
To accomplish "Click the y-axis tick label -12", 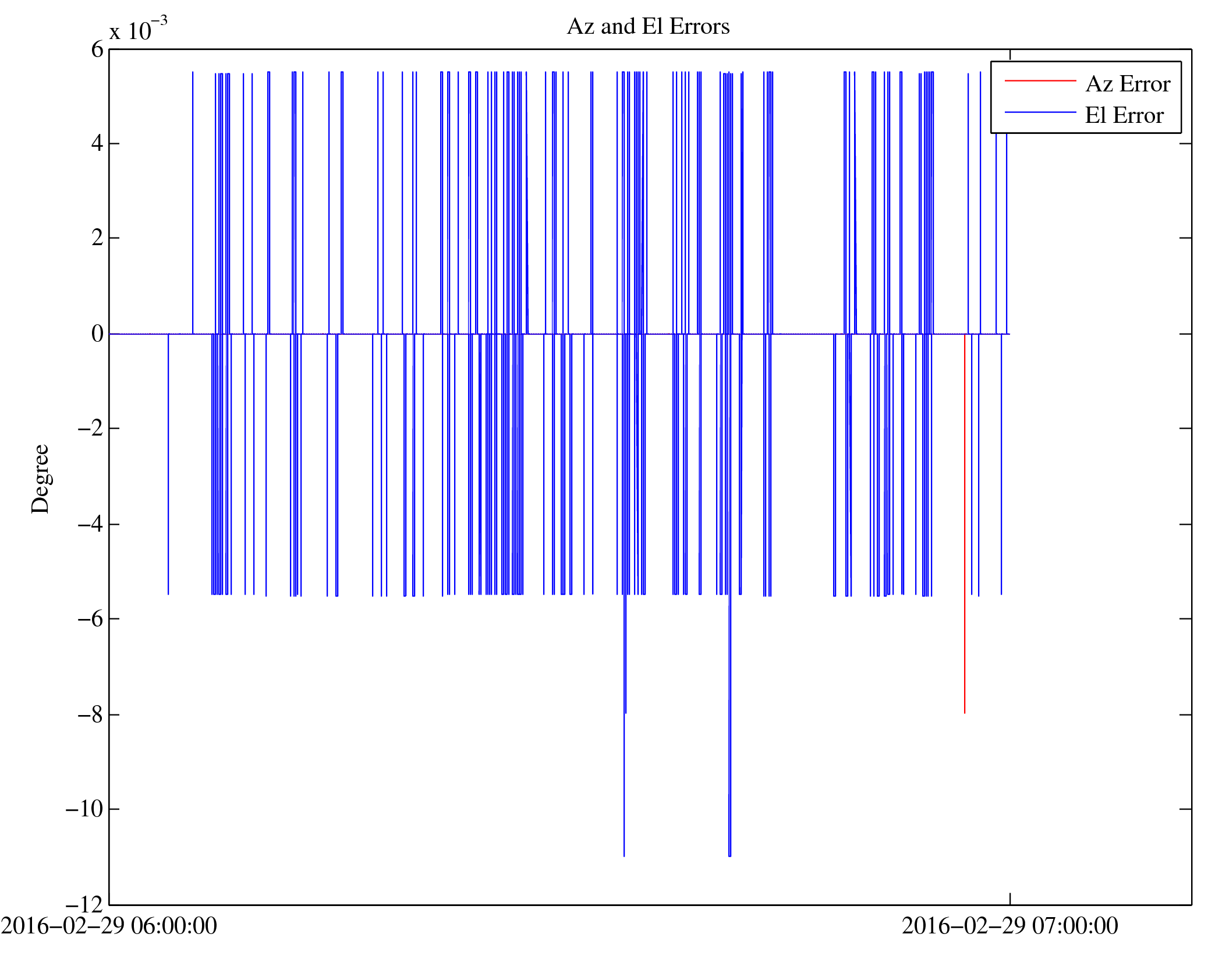I will pos(84,905).
